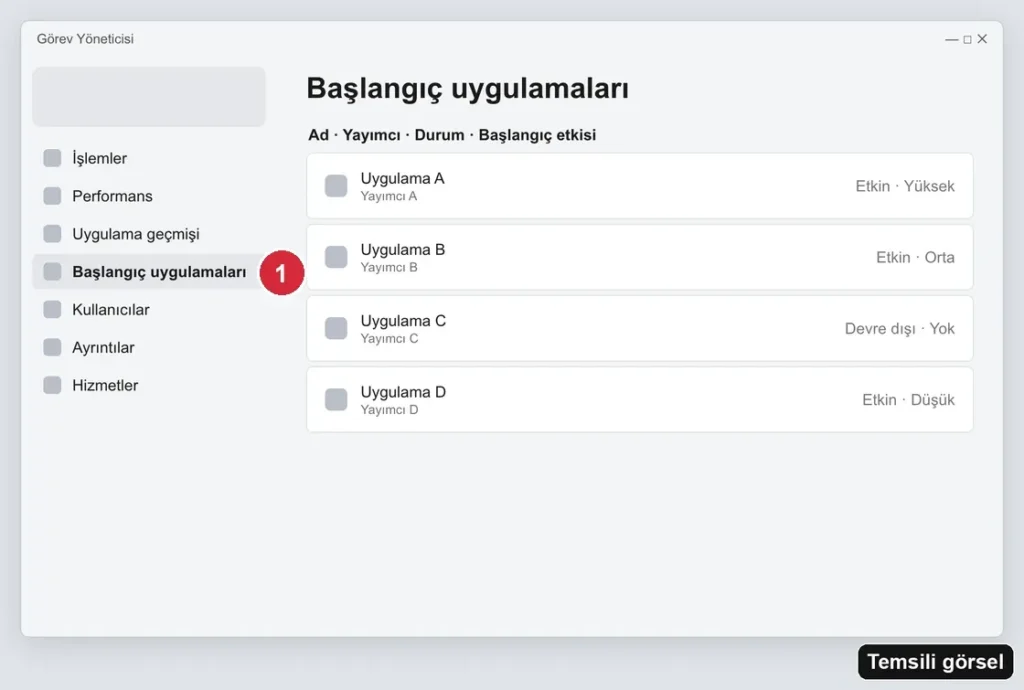Open Uygulama geçmişi in the sidebar
The width and height of the screenshot is (1024, 690).
149,234
